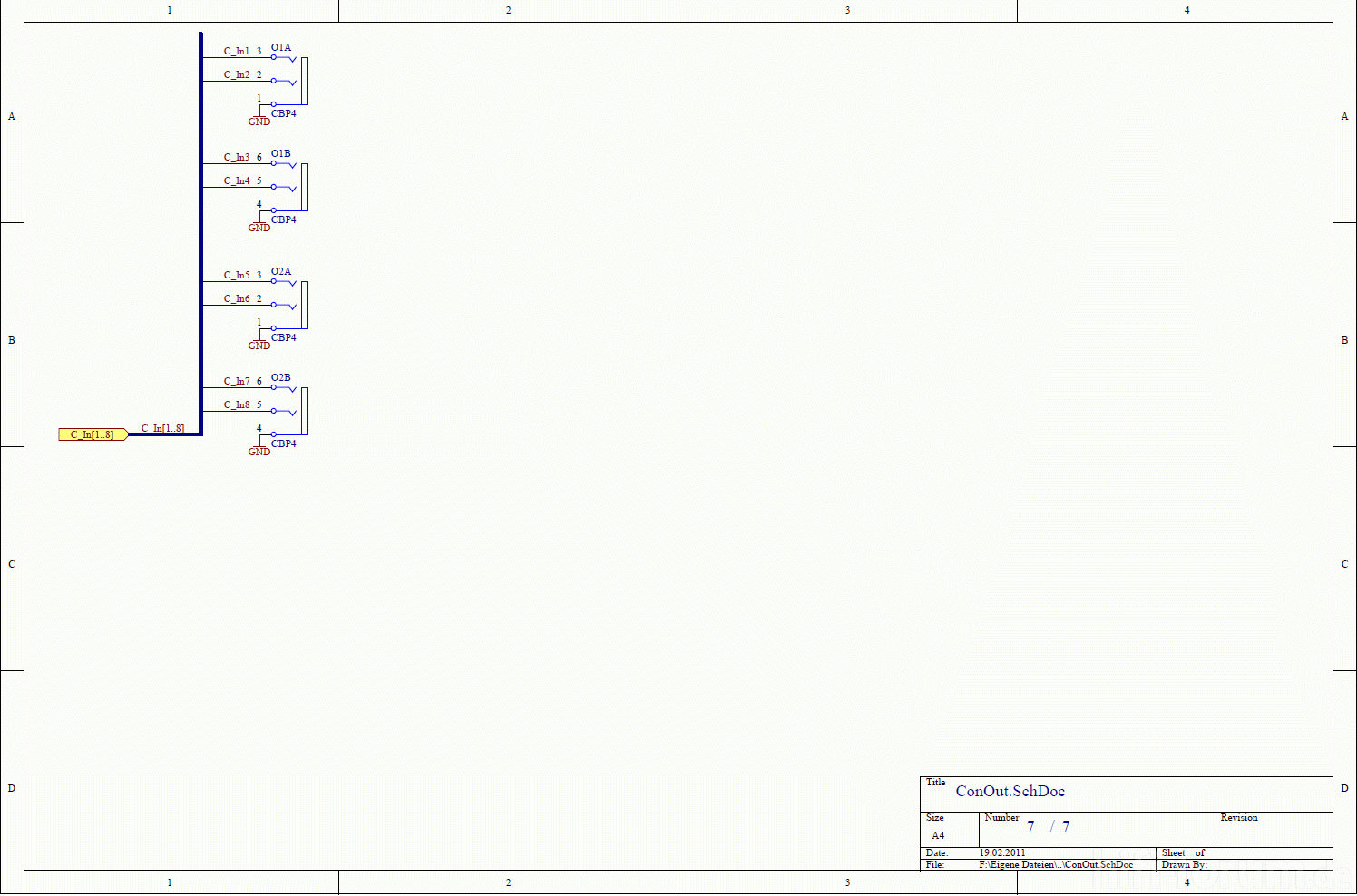Select the C_In8 net label

pos(236,404)
